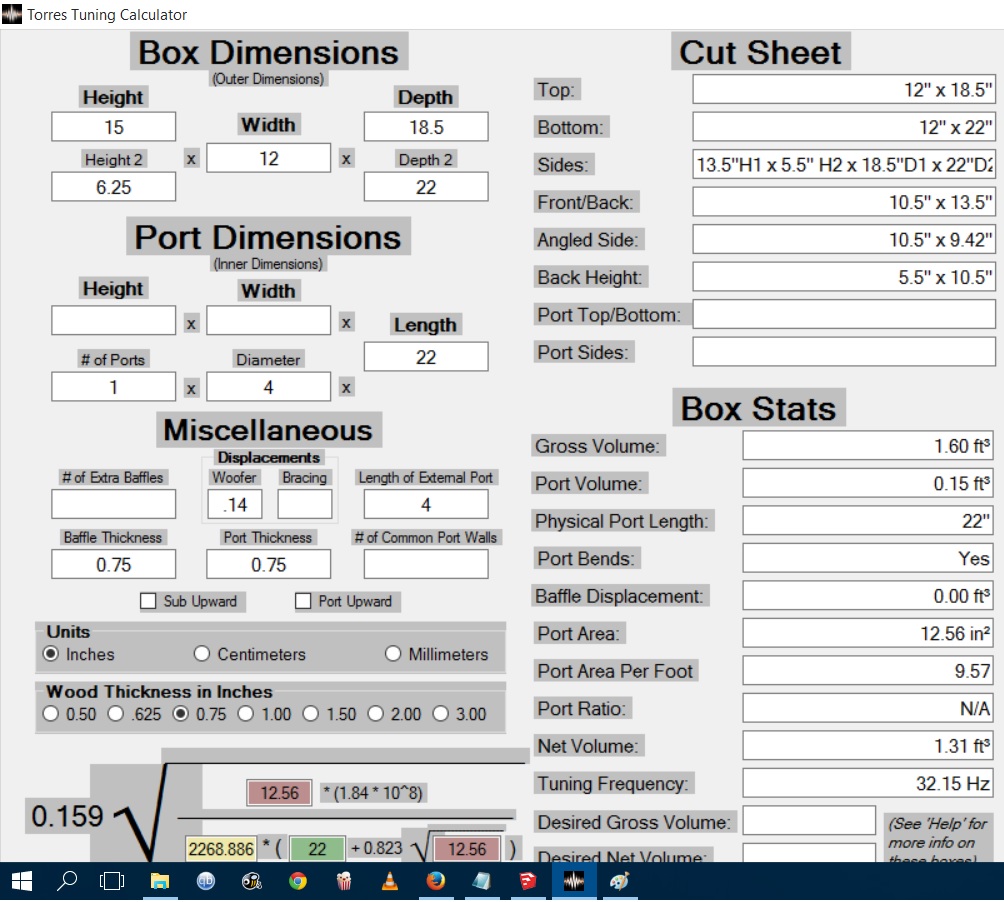Open the popcorn icon app in taskbar
Viewport: 1004px width, 902px height.
(343, 881)
